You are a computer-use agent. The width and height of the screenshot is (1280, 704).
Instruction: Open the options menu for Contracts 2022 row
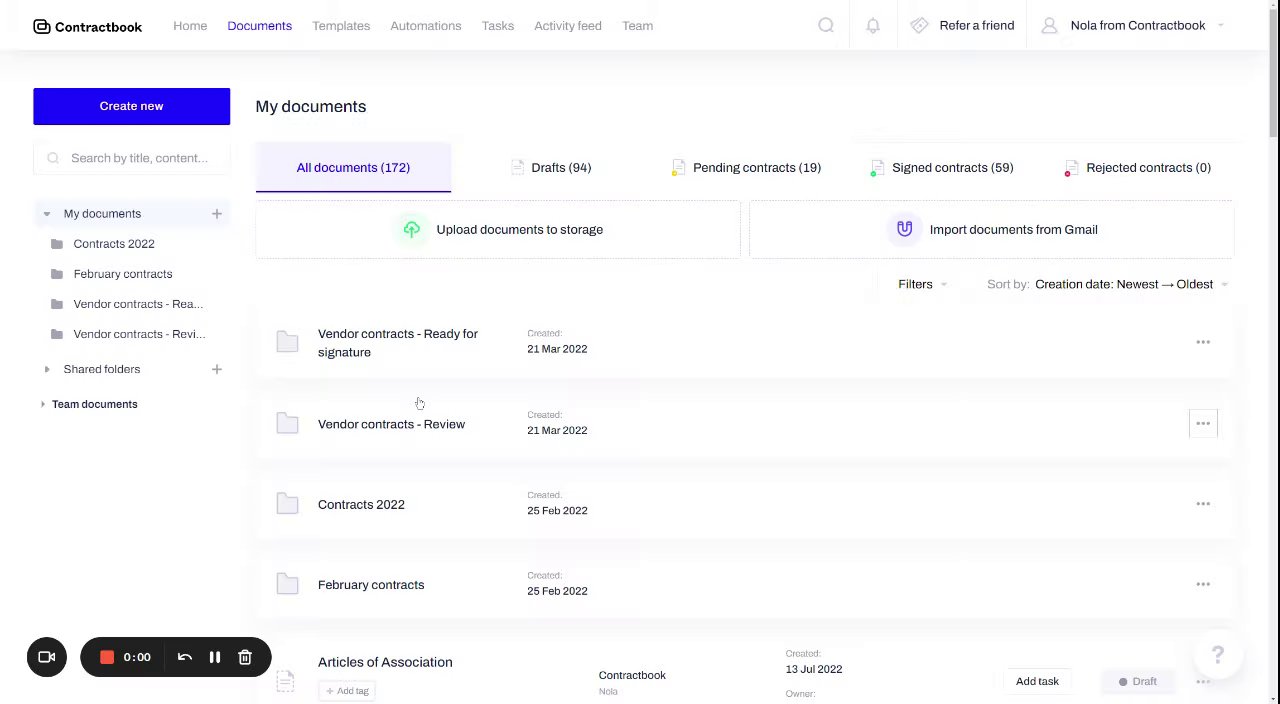click(1203, 504)
